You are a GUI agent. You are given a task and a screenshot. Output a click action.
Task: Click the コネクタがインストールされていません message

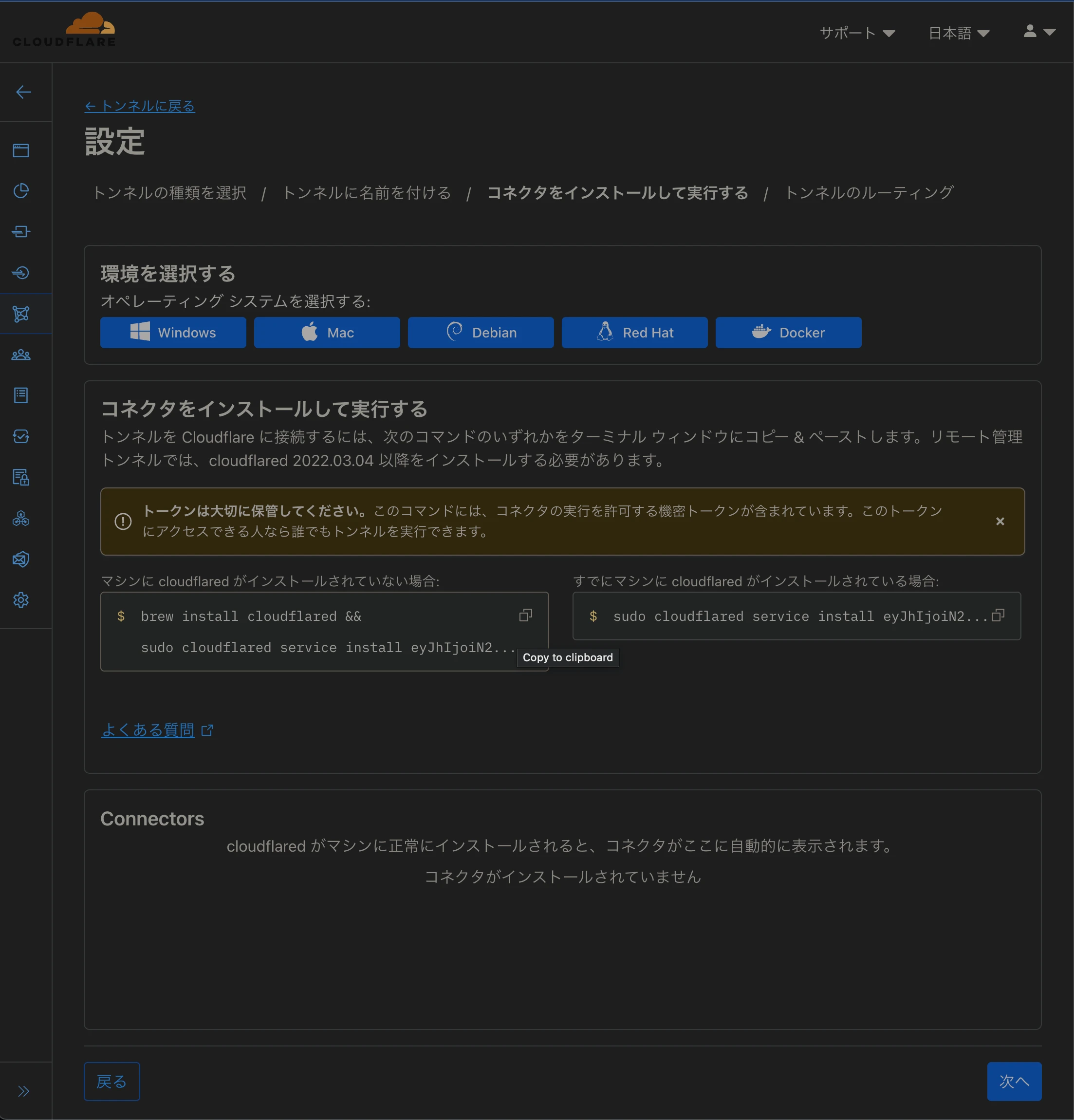(563, 877)
